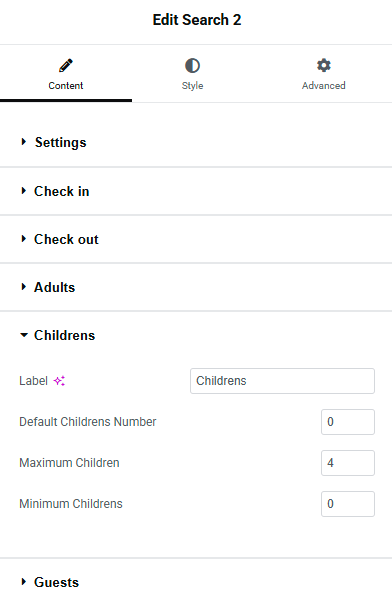Select the Content tab label
Image resolution: width=392 pixels, height=598 pixels.
pyautogui.click(x=66, y=85)
